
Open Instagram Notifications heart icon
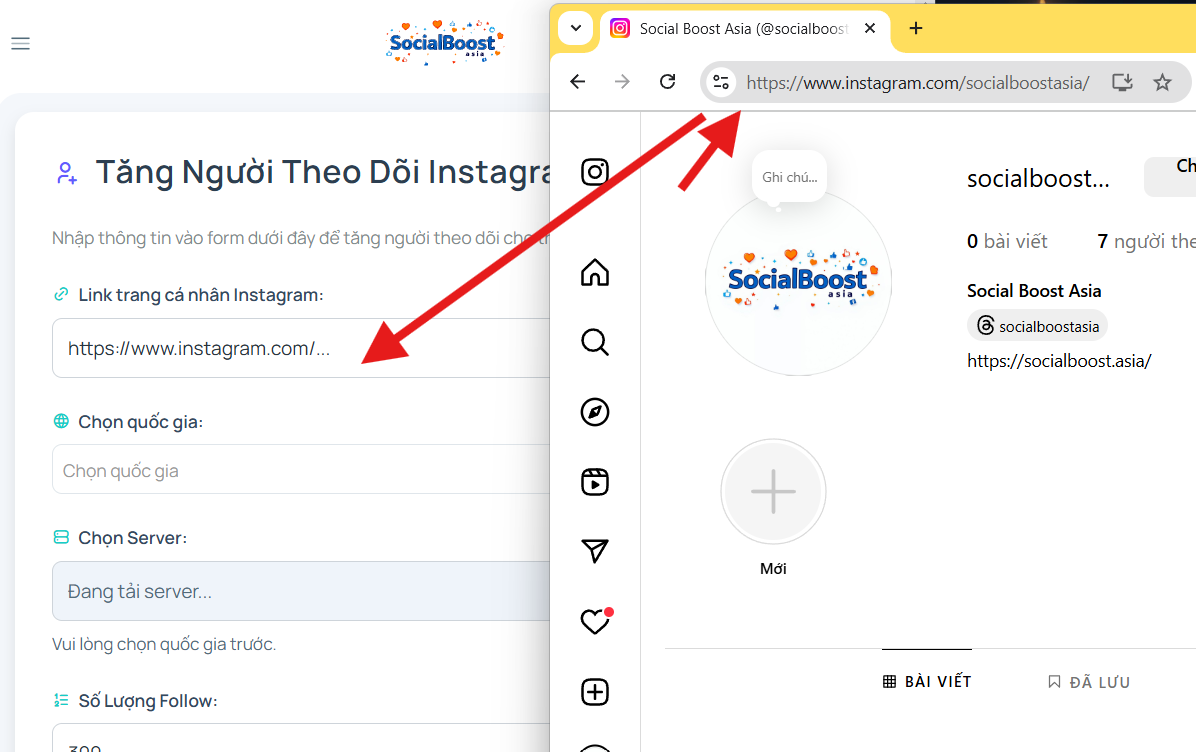tap(595, 622)
